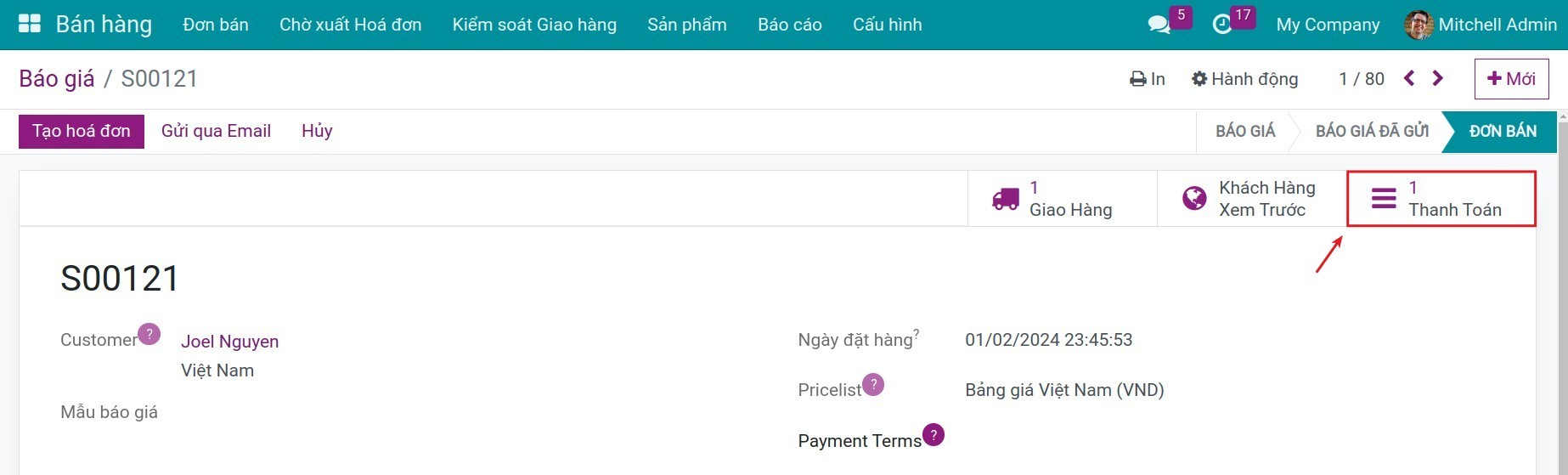Select the BÁO GIÁ ĐÃ GỬI status stage
The height and width of the screenshot is (475, 1568).
[1372, 131]
